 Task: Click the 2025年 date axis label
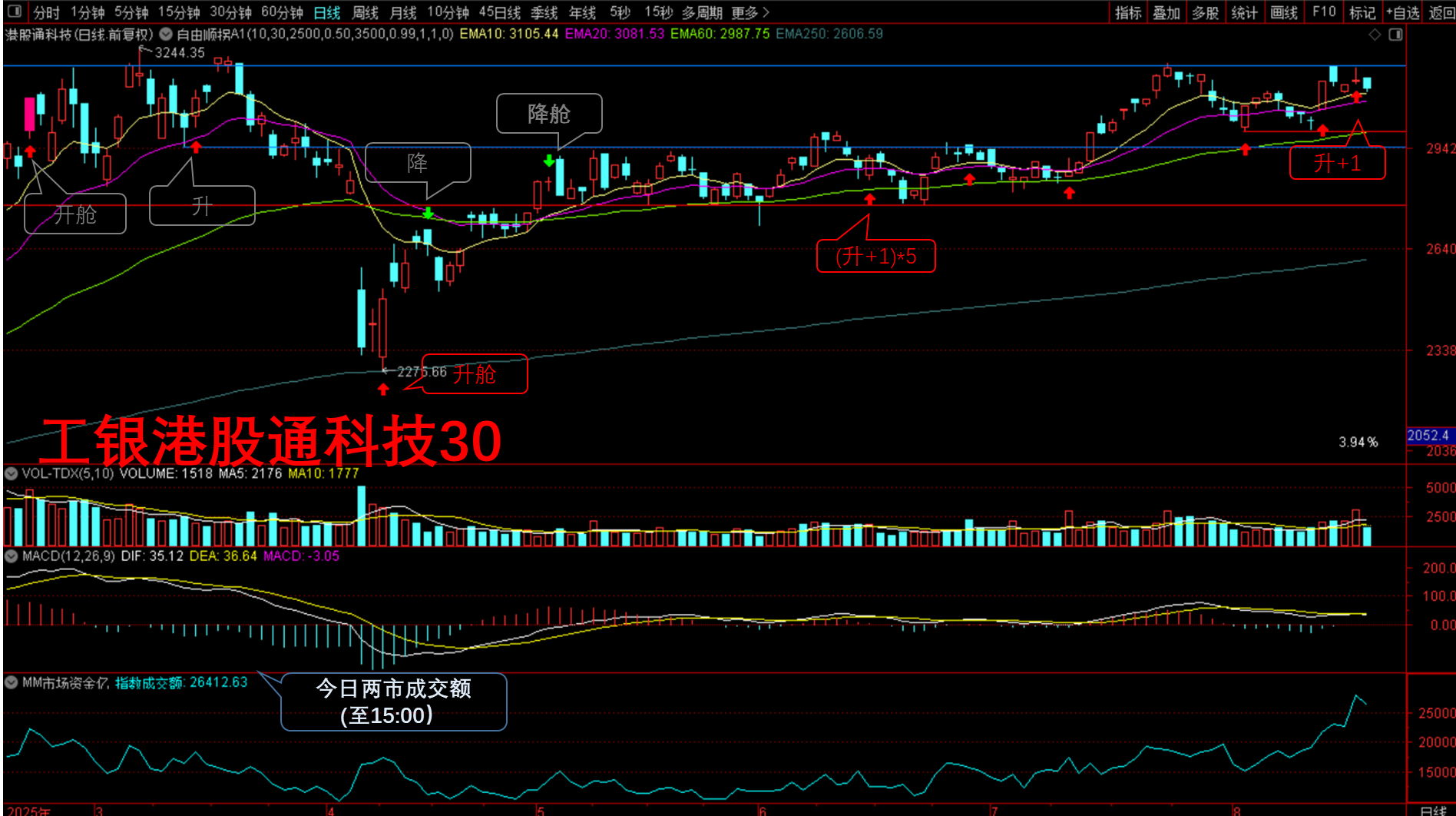(28, 811)
